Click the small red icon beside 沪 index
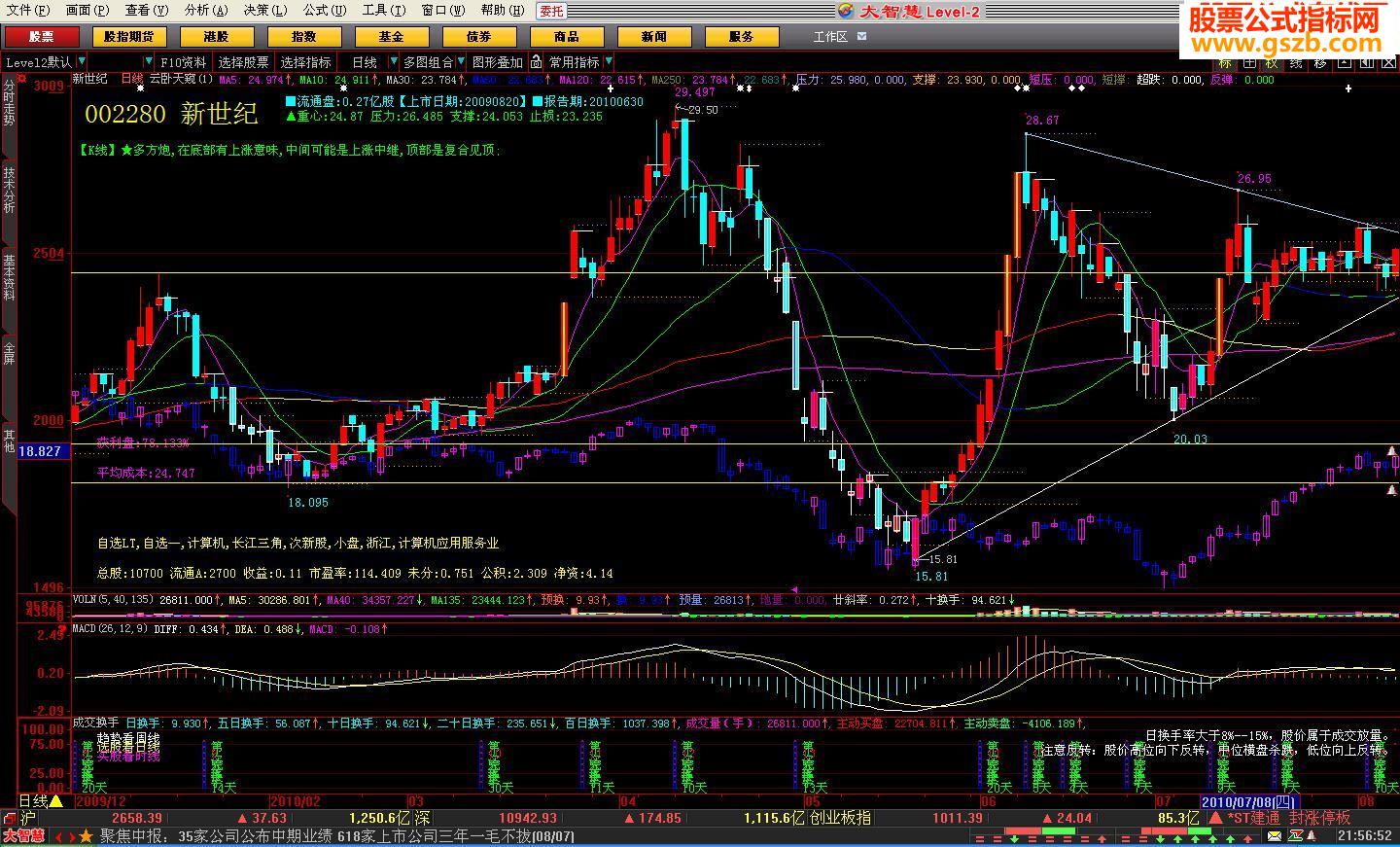The image size is (1400, 847). (x=9, y=819)
